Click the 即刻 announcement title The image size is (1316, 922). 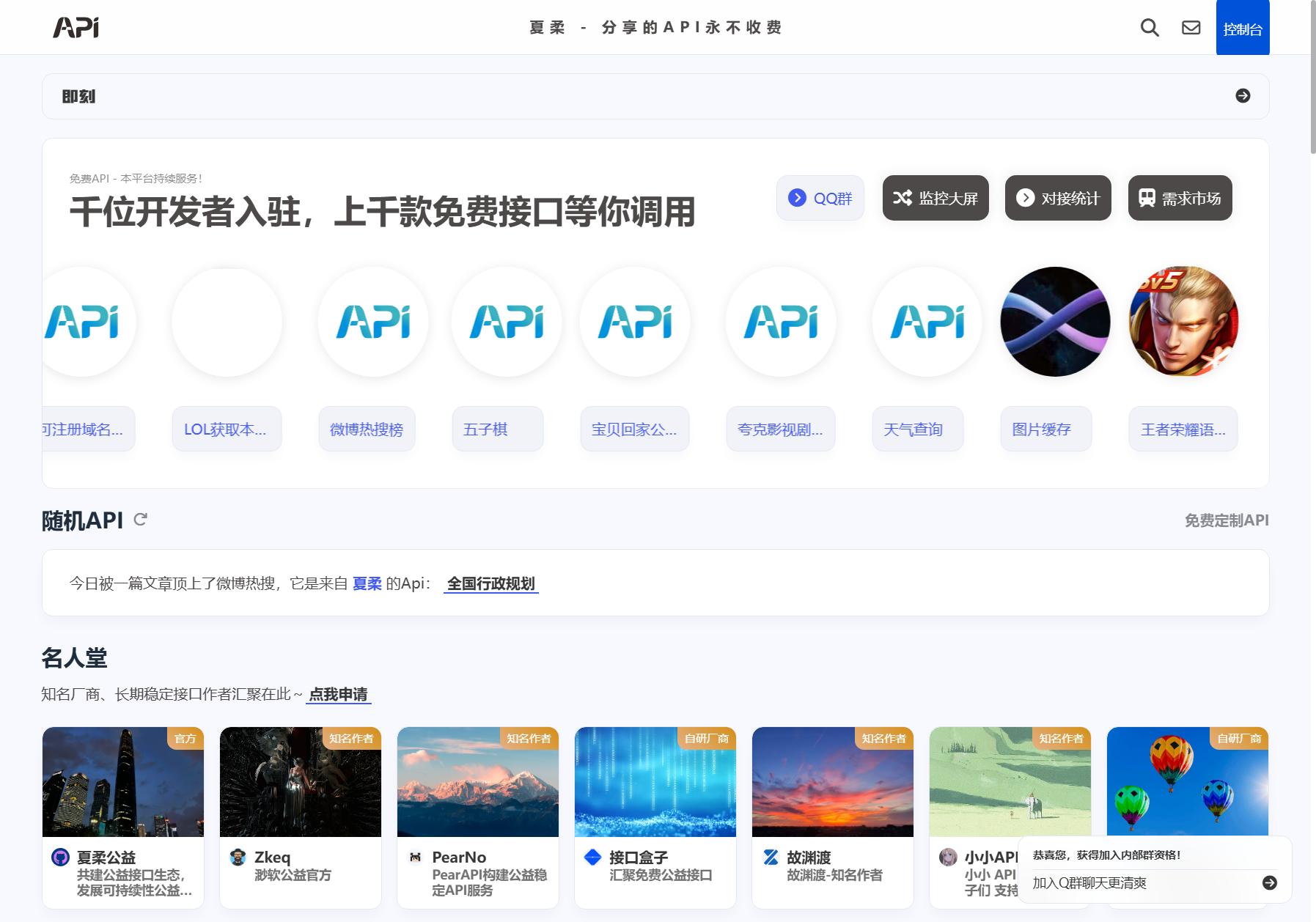pyautogui.click(x=78, y=96)
